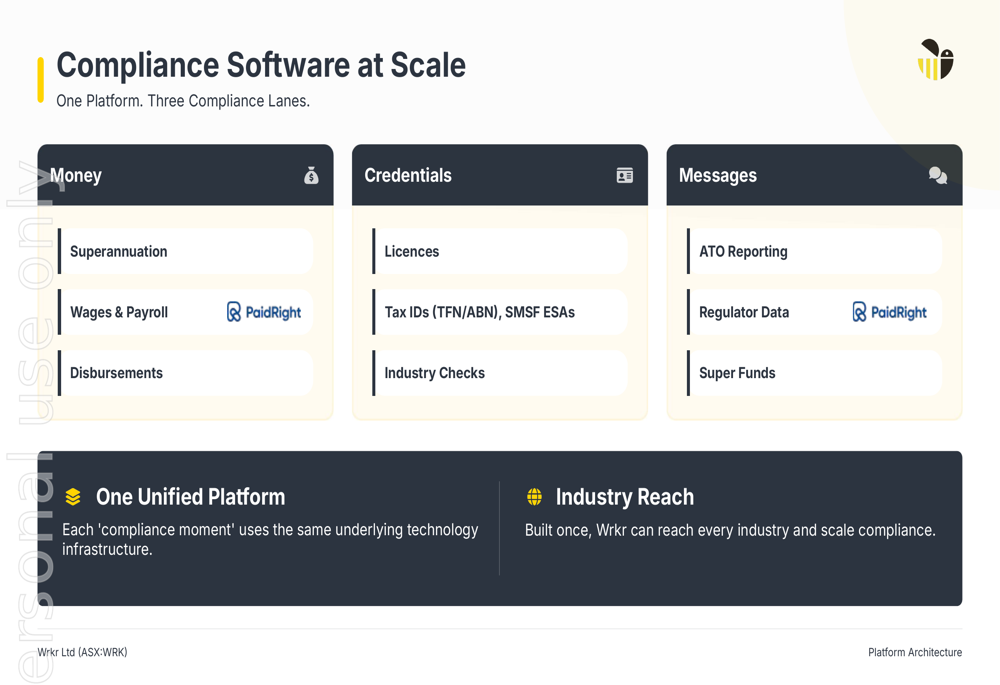Image resolution: width=1000 pixels, height=685 pixels.
Task: Click the ID card icon in Credentials header
Action: pos(625,175)
